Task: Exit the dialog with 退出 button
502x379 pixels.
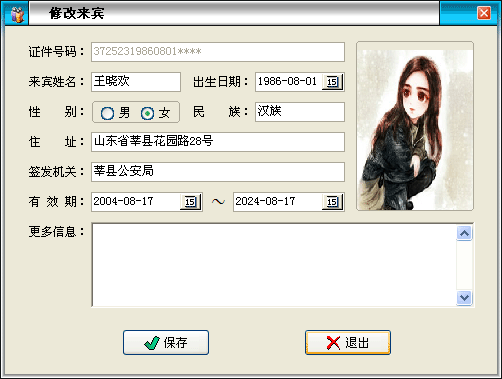Action: [x=348, y=343]
